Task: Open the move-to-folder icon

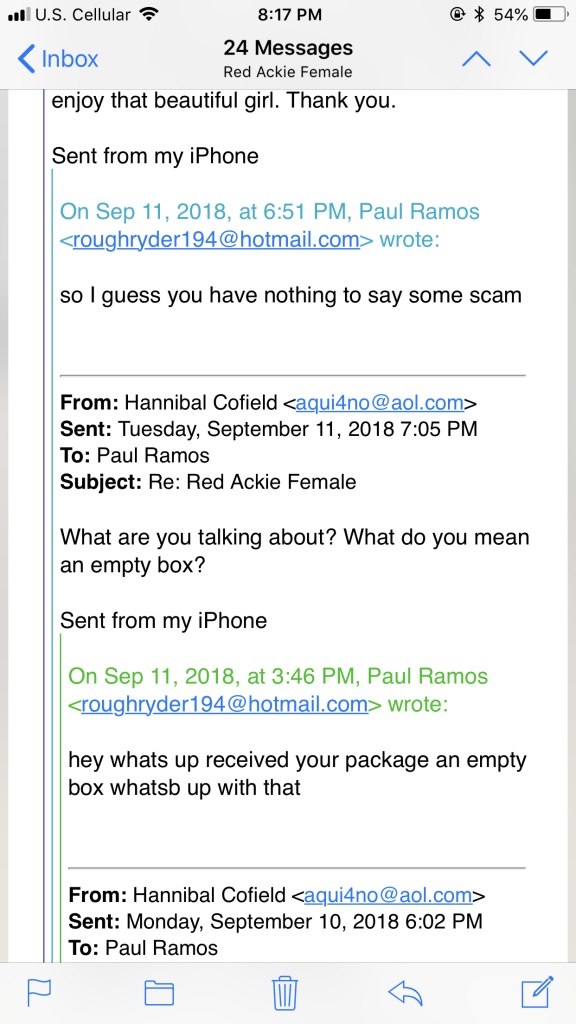Action: click(x=159, y=993)
